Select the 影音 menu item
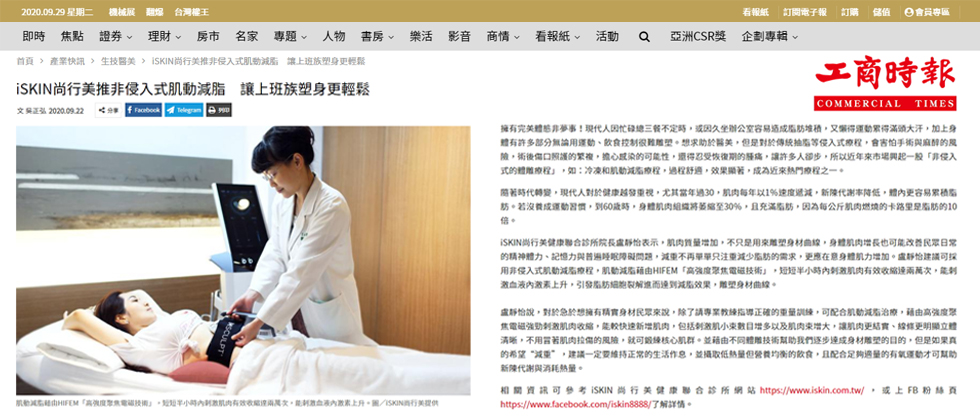 (x=459, y=36)
